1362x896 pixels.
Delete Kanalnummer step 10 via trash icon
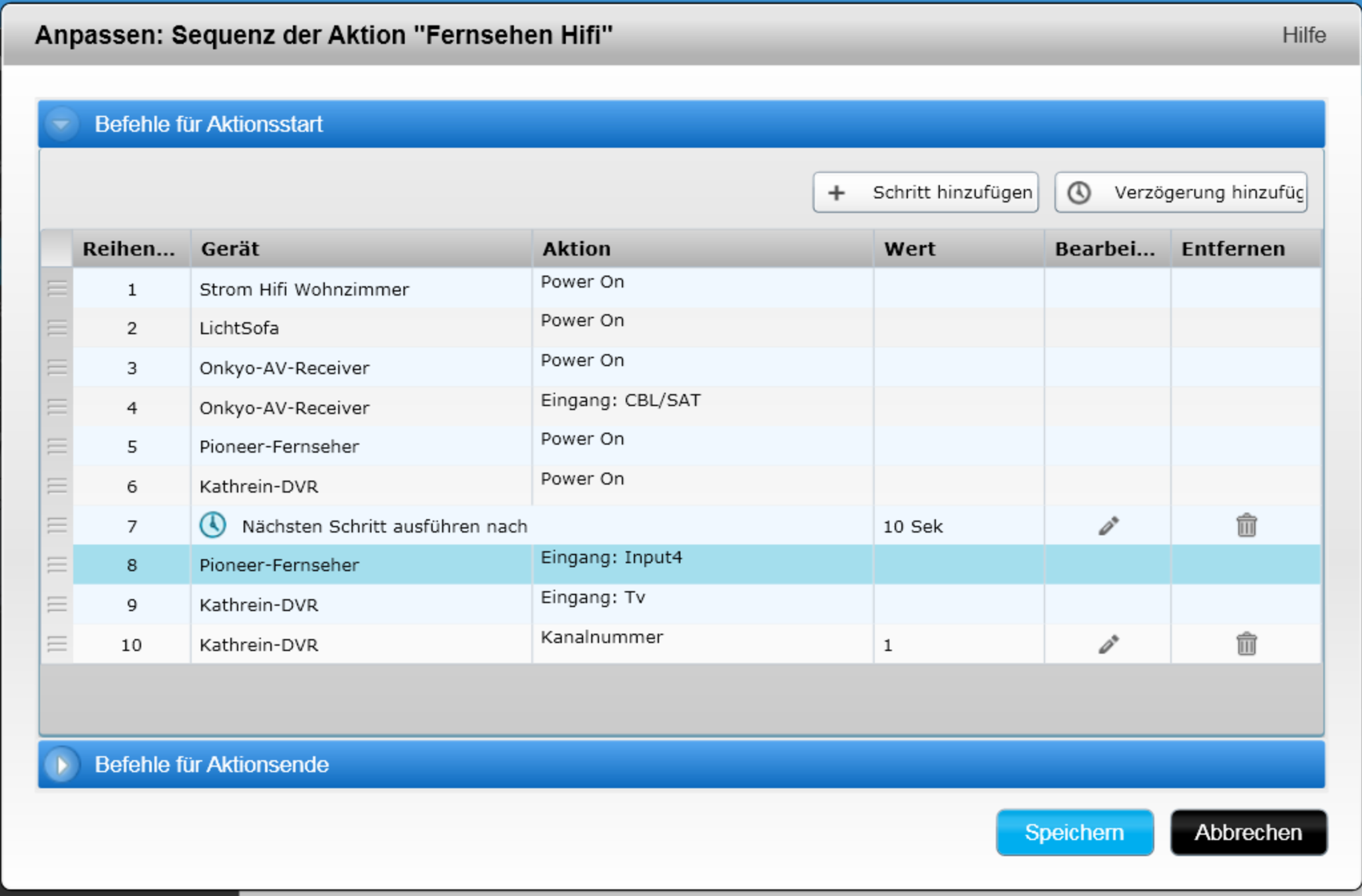[x=1246, y=644]
